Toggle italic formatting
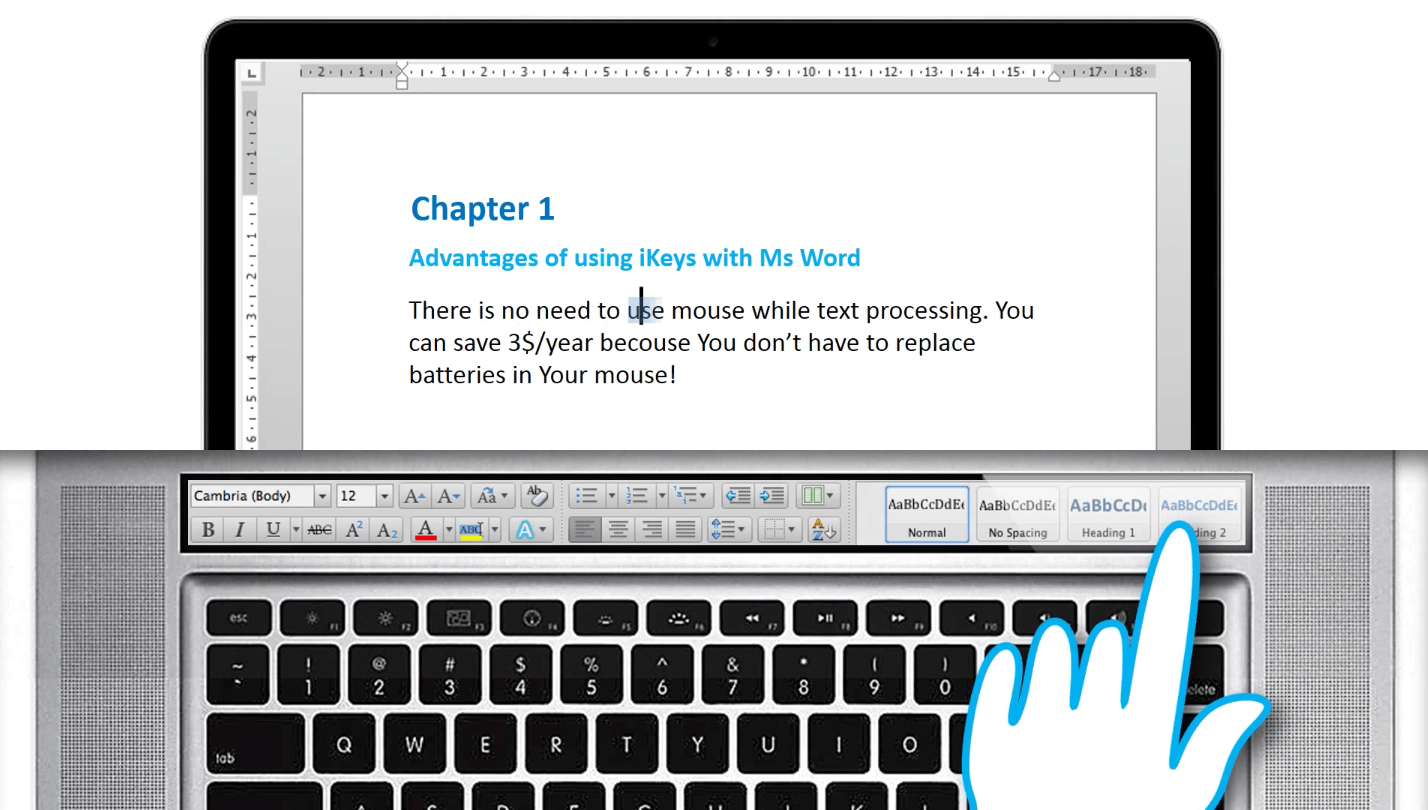 click(x=239, y=530)
